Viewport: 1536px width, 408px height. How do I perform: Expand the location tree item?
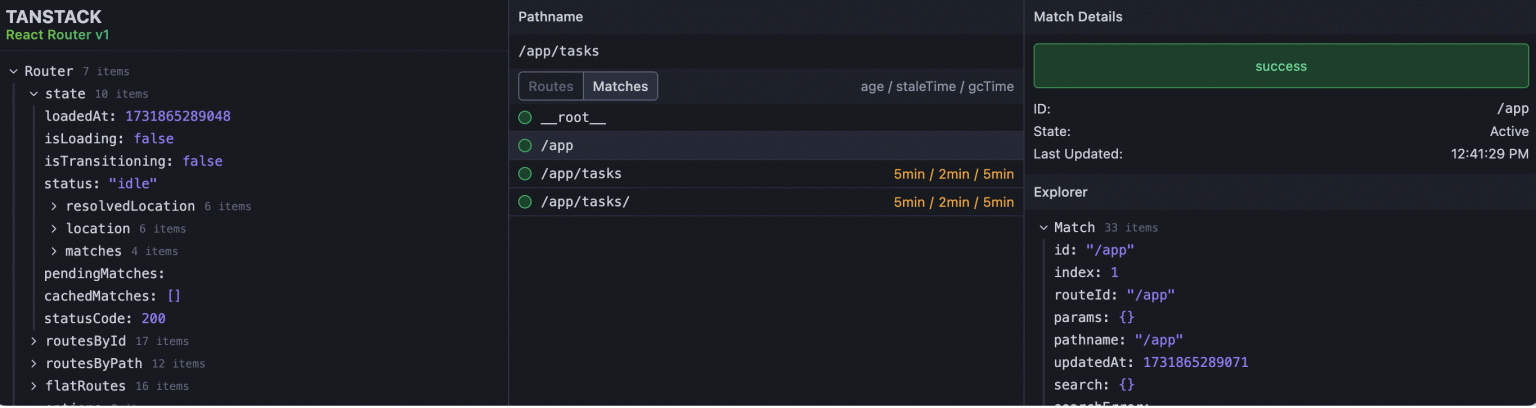[x=55, y=229]
